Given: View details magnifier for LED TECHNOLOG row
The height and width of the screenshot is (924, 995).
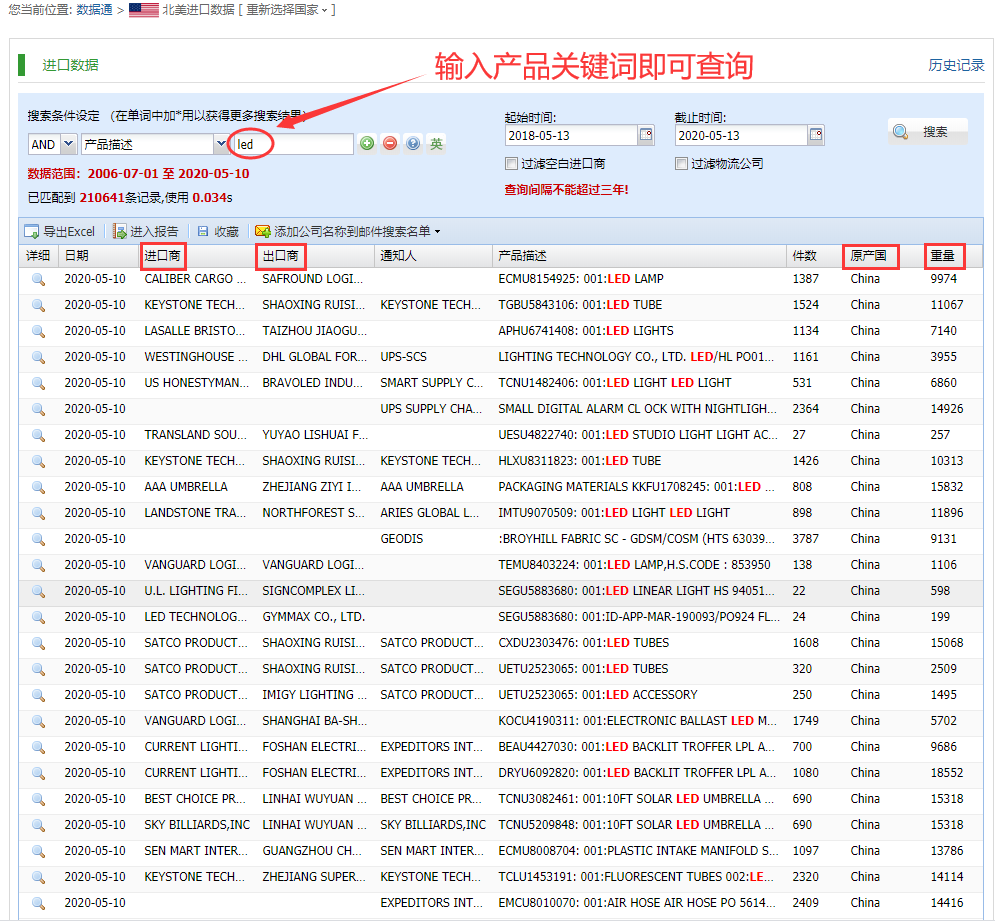Looking at the screenshot, I should click(39, 617).
